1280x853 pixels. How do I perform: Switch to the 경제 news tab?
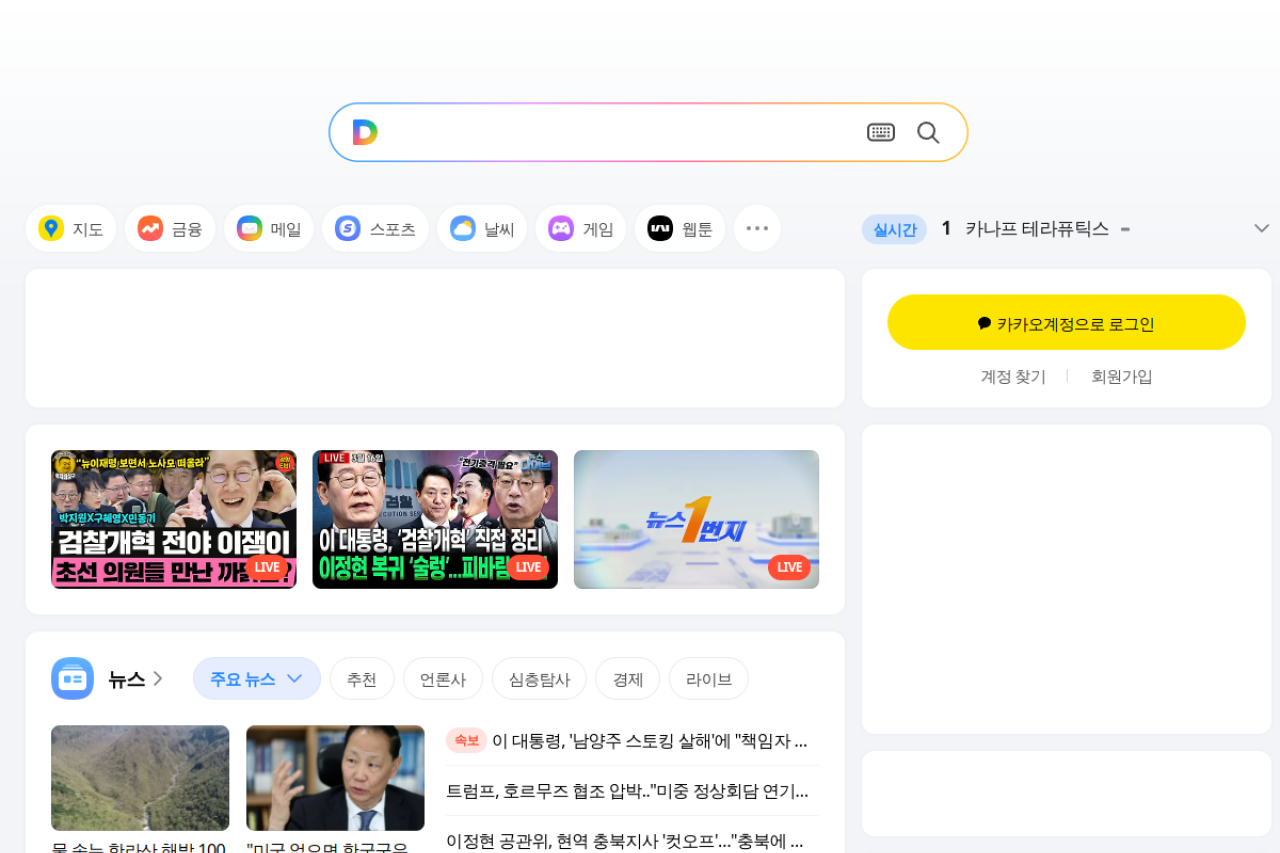[628, 679]
